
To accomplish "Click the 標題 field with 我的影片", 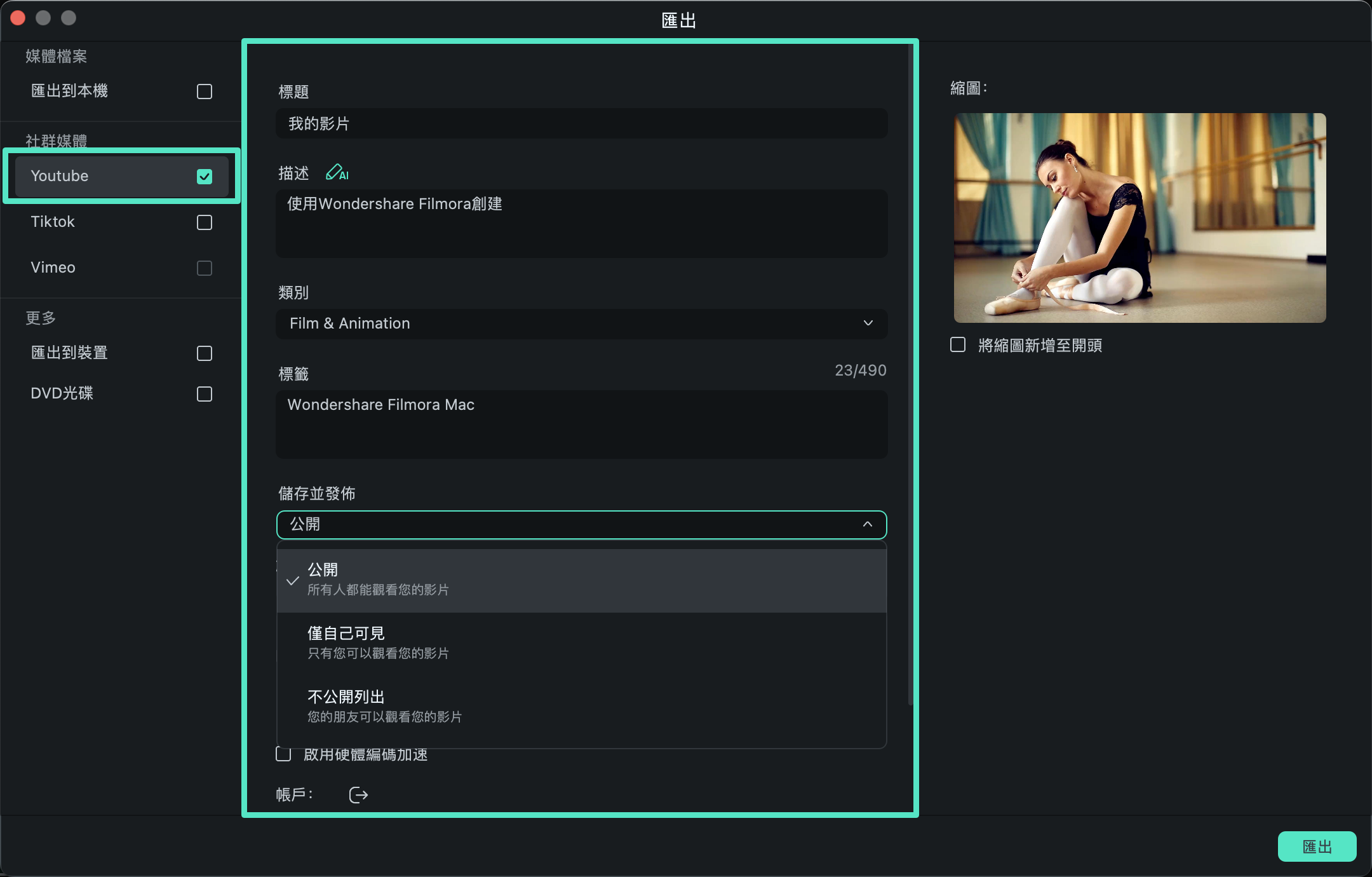I will point(582,123).
